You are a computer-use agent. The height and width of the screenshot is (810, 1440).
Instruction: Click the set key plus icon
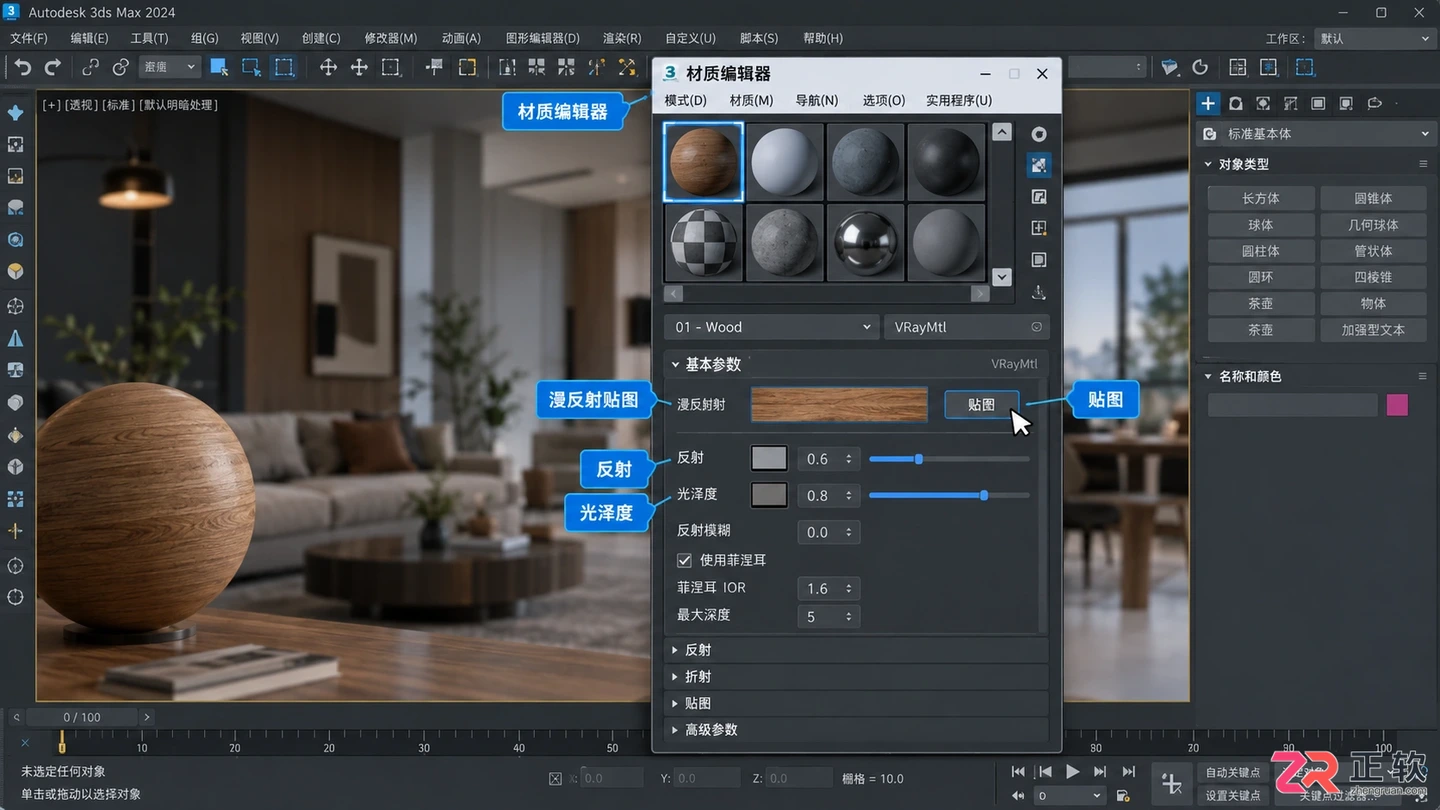coord(1170,783)
